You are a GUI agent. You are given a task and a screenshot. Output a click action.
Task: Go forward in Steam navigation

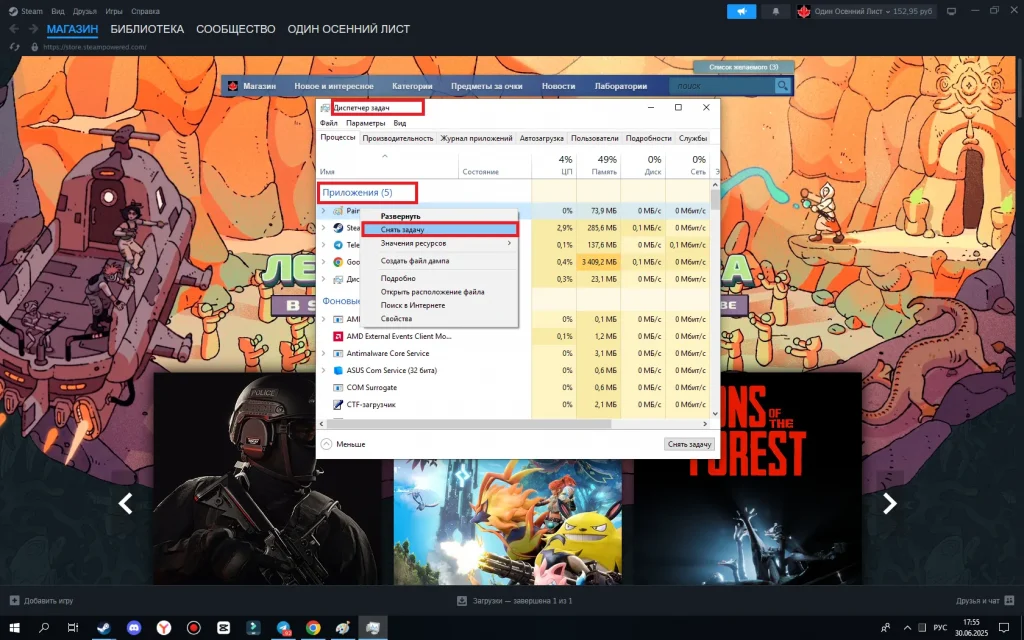point(33,29)
